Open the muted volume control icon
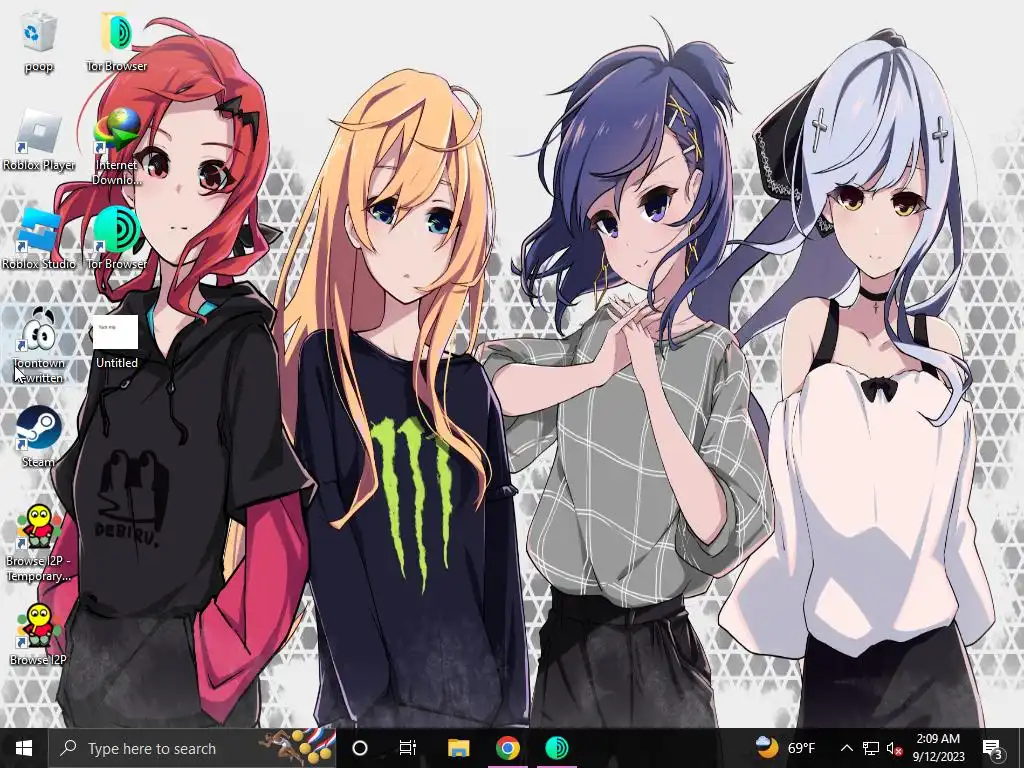The height and width of the screenshot is (768, 1024). 895,748
